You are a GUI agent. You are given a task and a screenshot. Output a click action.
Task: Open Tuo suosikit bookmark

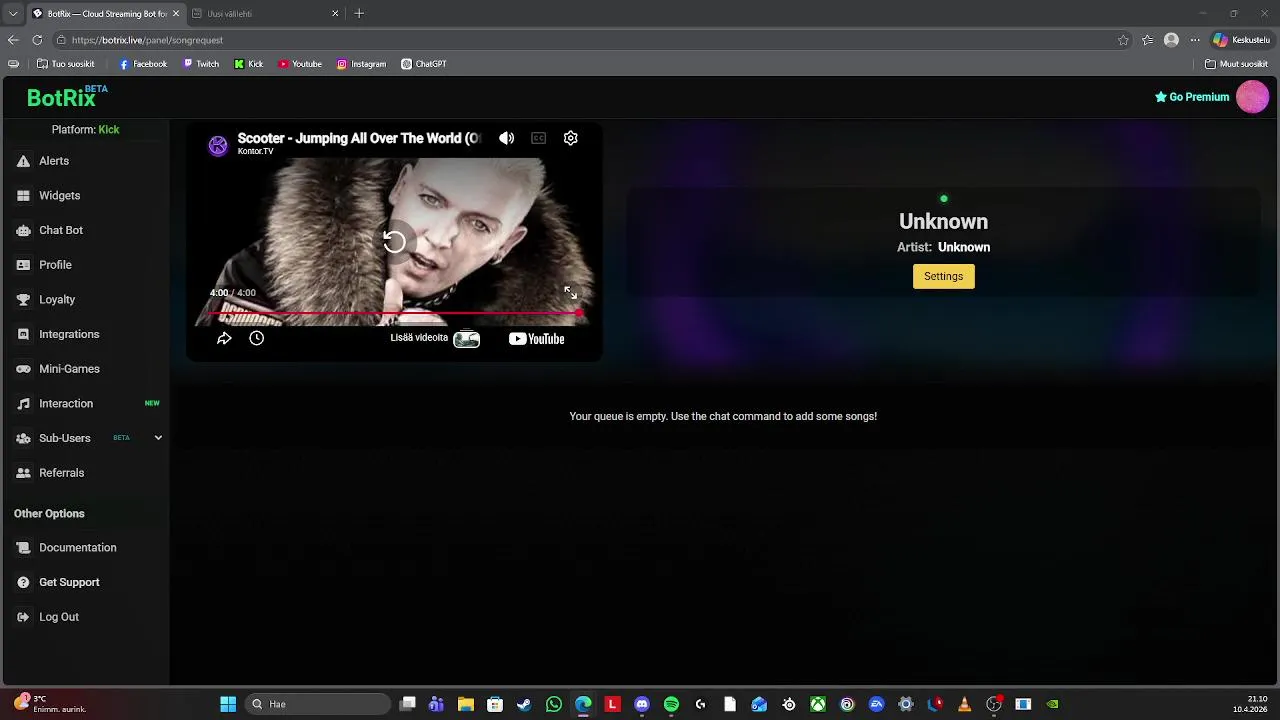point(66,64)
